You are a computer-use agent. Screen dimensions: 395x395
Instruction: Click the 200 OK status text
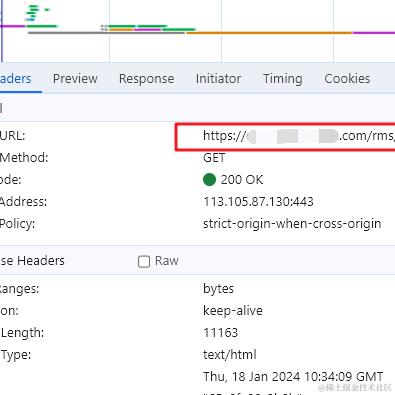pyautogui.click(x=242, y=180)
